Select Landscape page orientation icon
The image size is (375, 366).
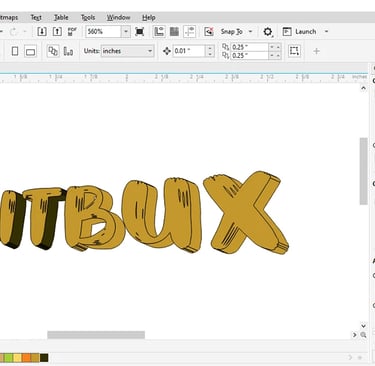pos(30,52)
